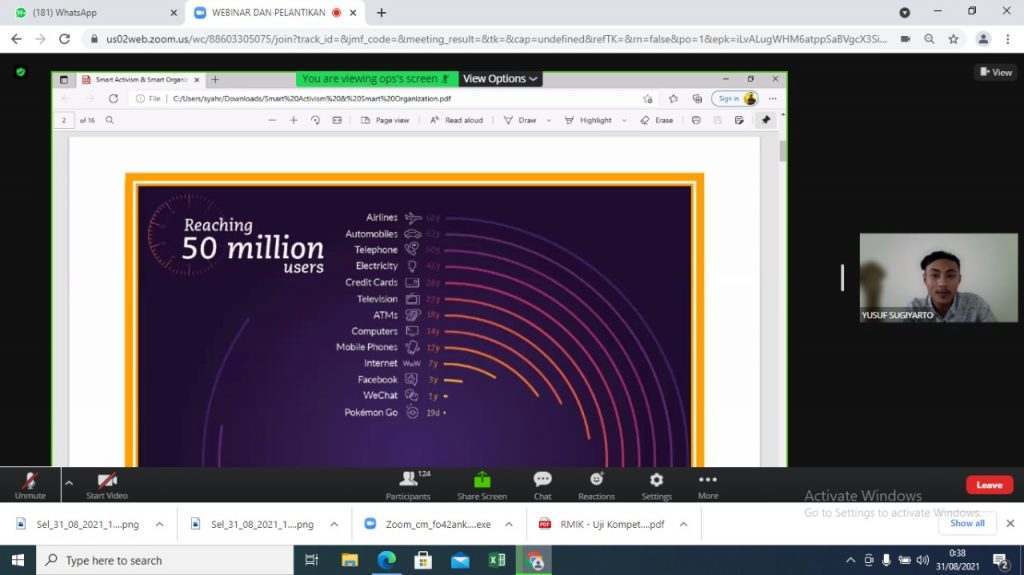
Task: Click camera permission icon in address bar
Action: tap(905, 39)
